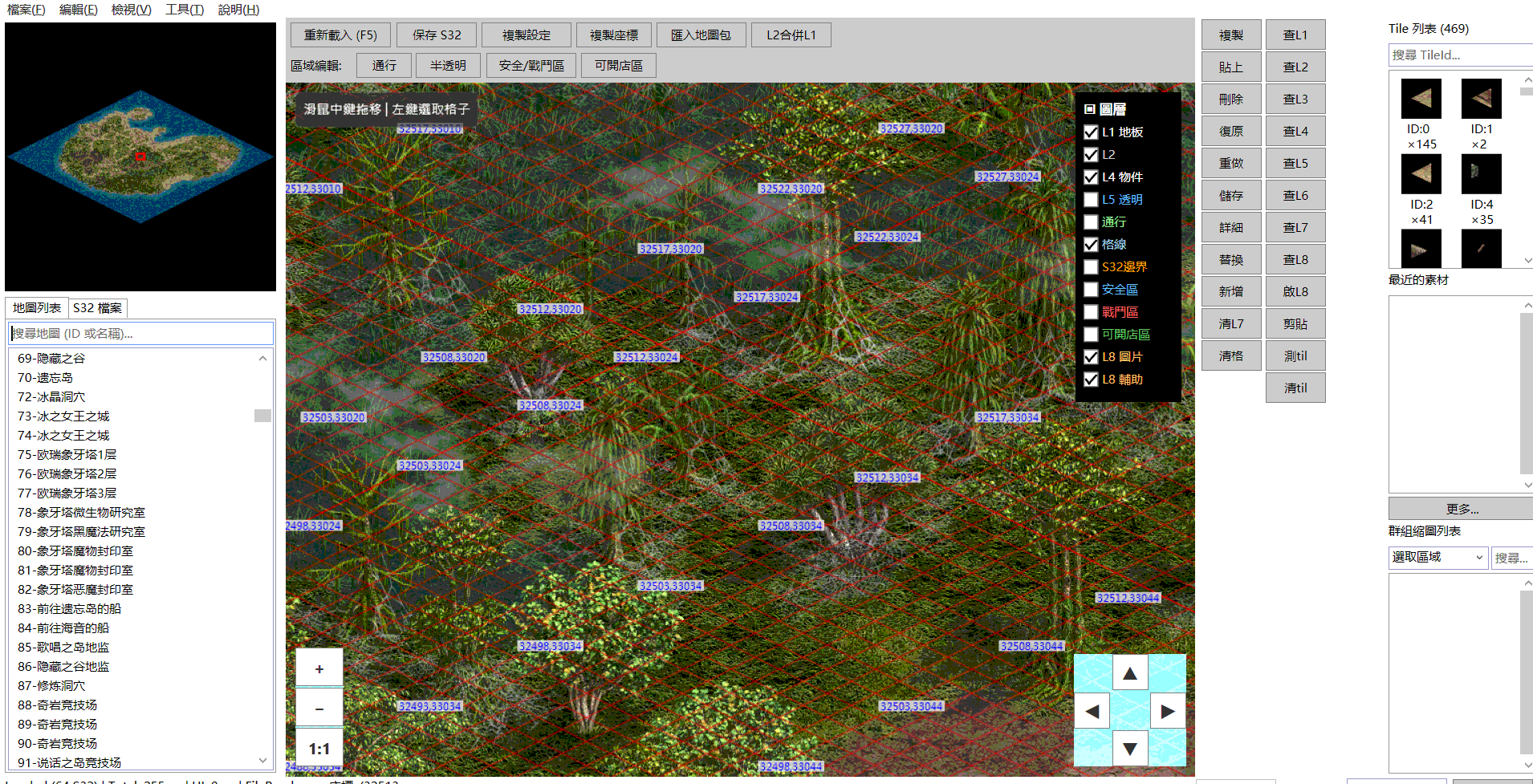Select tile thumbnail ID:0
Viewport: 1533px width, 784px height.
[x=1421, y=99]
